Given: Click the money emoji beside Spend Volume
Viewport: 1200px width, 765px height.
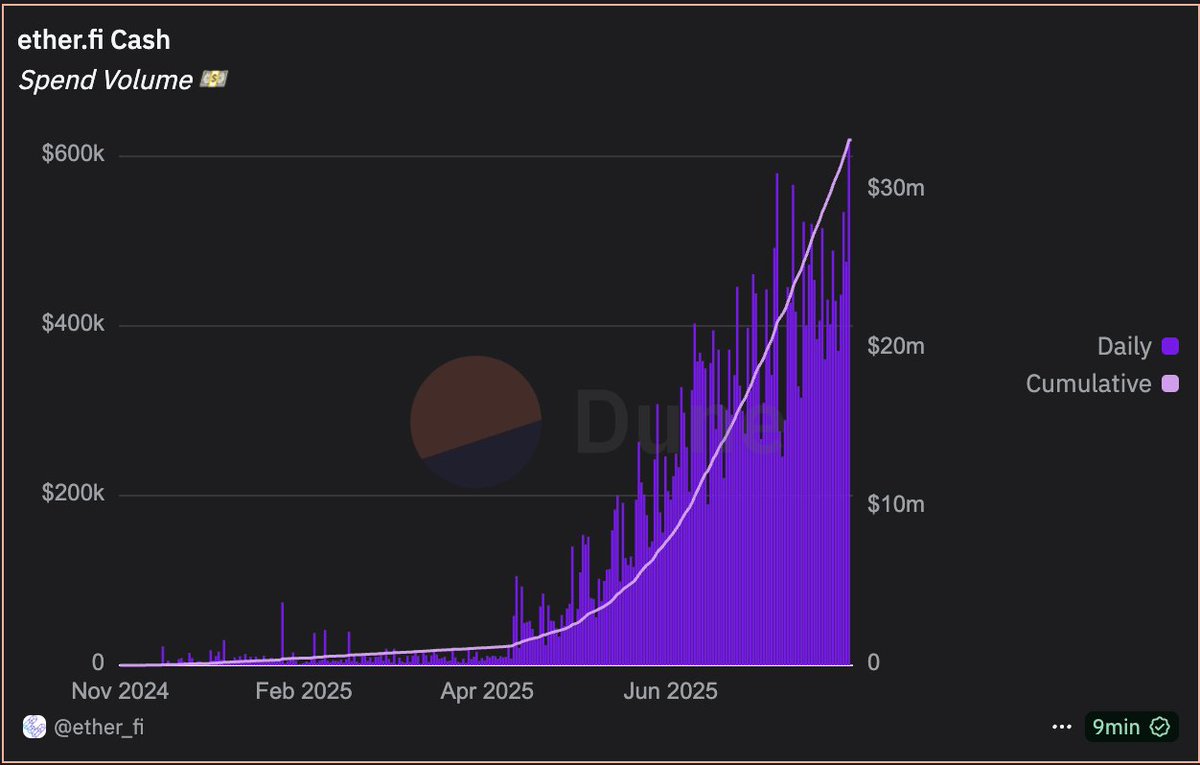Looking at the screenshot, I should click(x=213, y=80).
